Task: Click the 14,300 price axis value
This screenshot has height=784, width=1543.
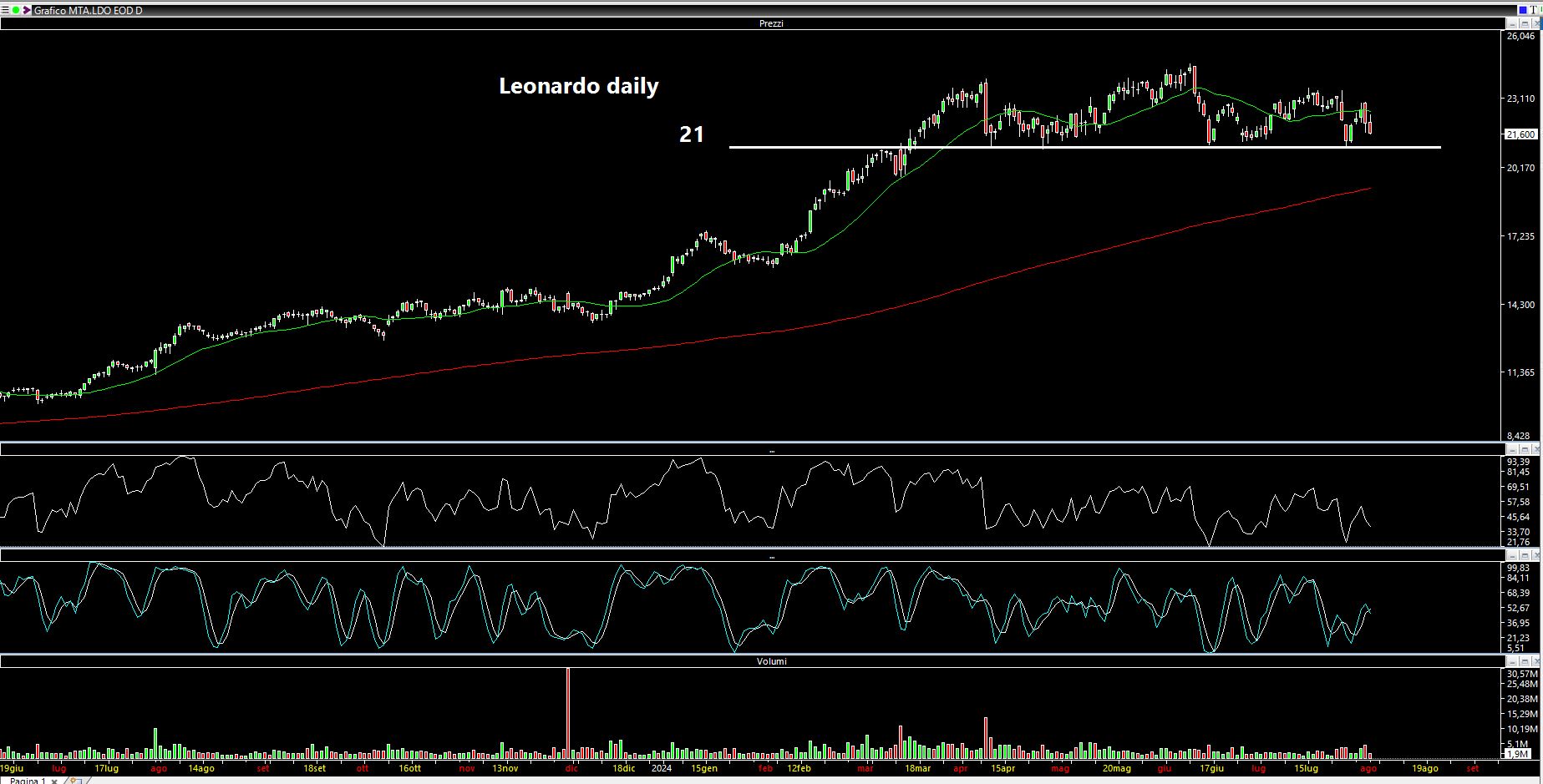Action: point(1520,306)
